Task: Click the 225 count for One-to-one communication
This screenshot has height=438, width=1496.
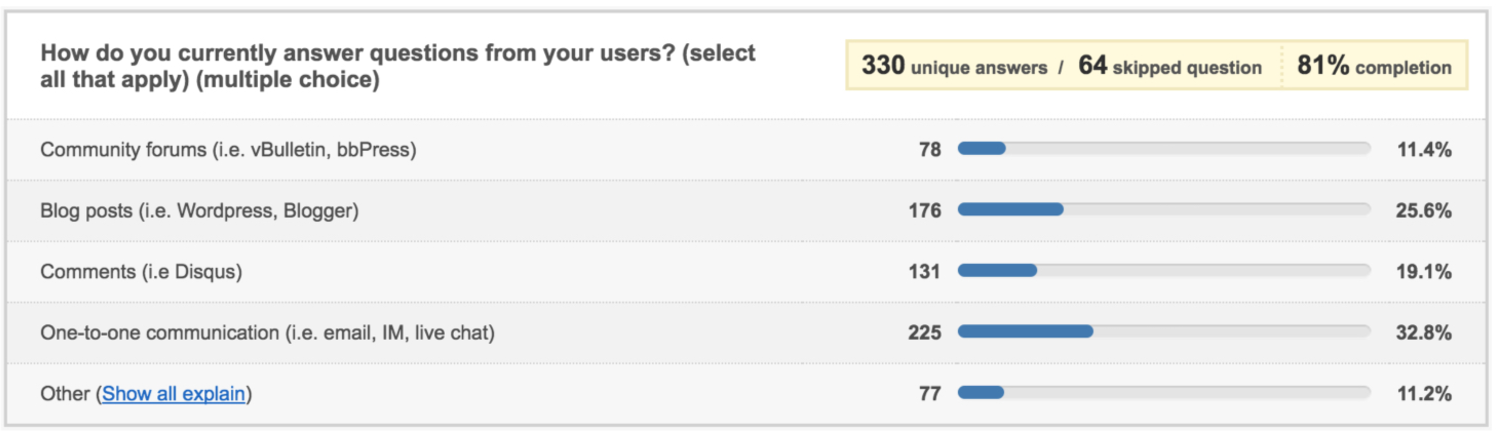Action: (925, 333)
